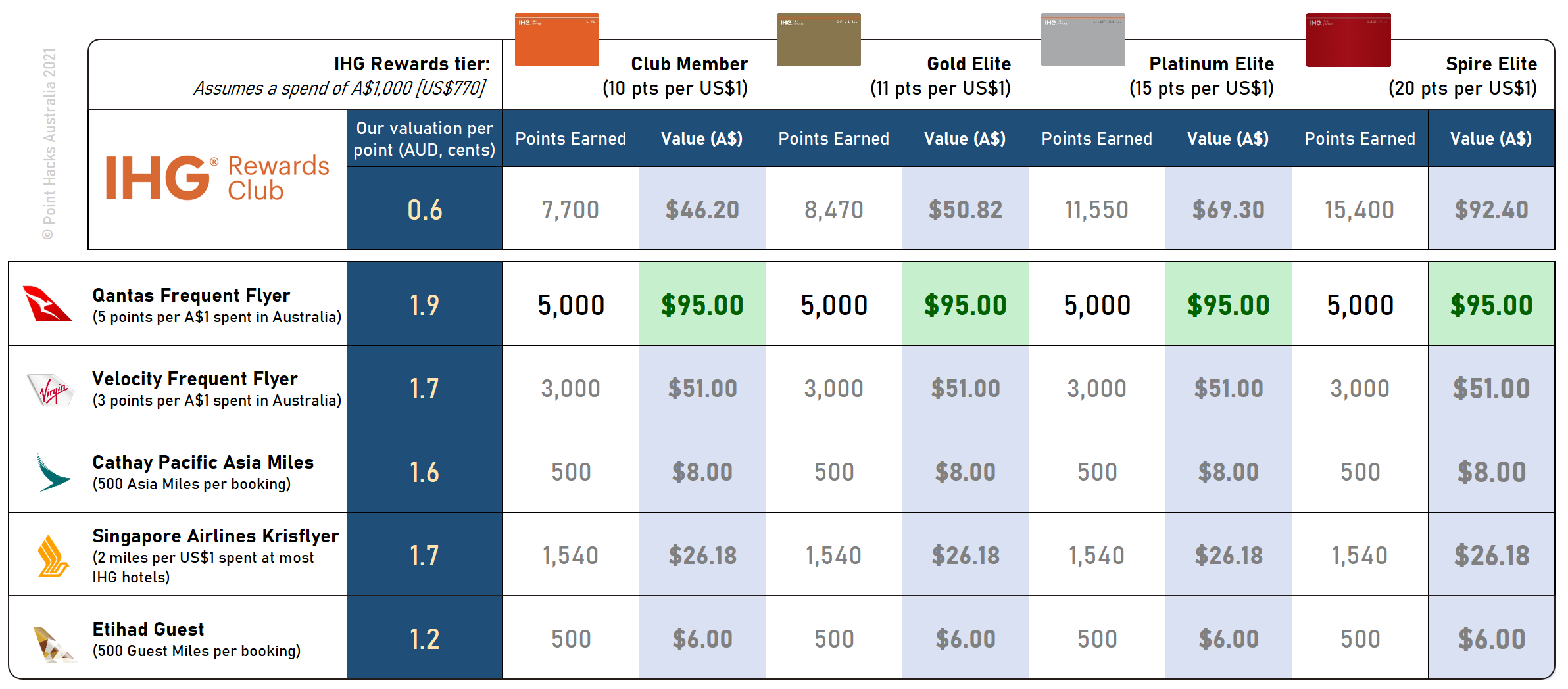
Task: Click the Velocity Frequent Flyer row title
Action: (x=195, y=379)
